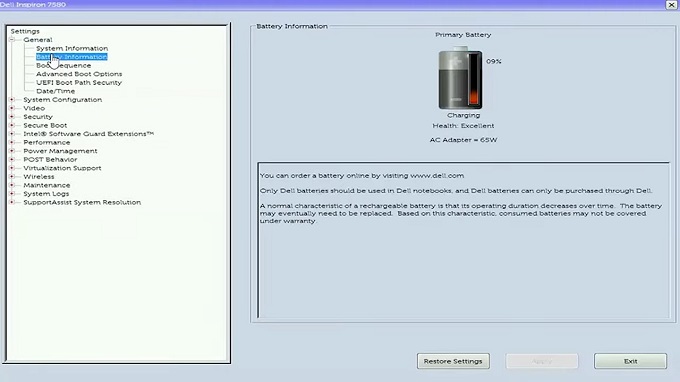Expand the System Configuration node

click(x=12, y=99)
